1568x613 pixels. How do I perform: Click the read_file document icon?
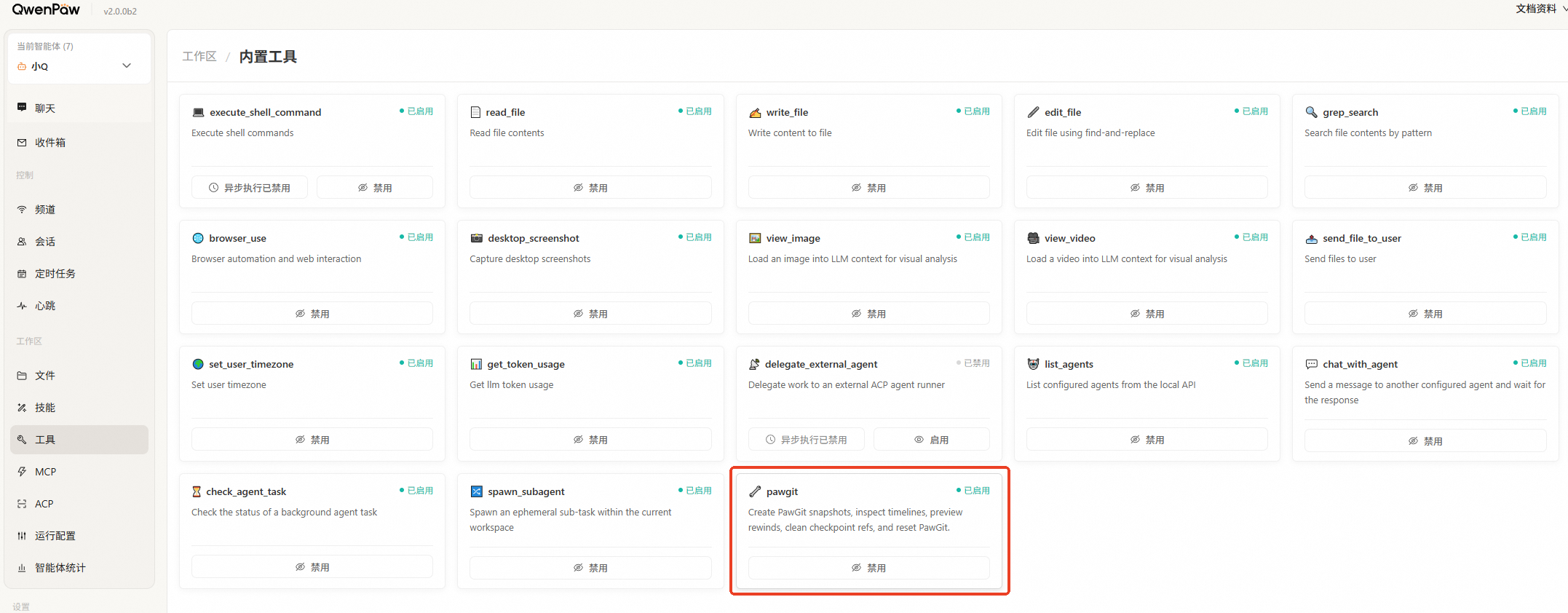(x=475, y=112)
